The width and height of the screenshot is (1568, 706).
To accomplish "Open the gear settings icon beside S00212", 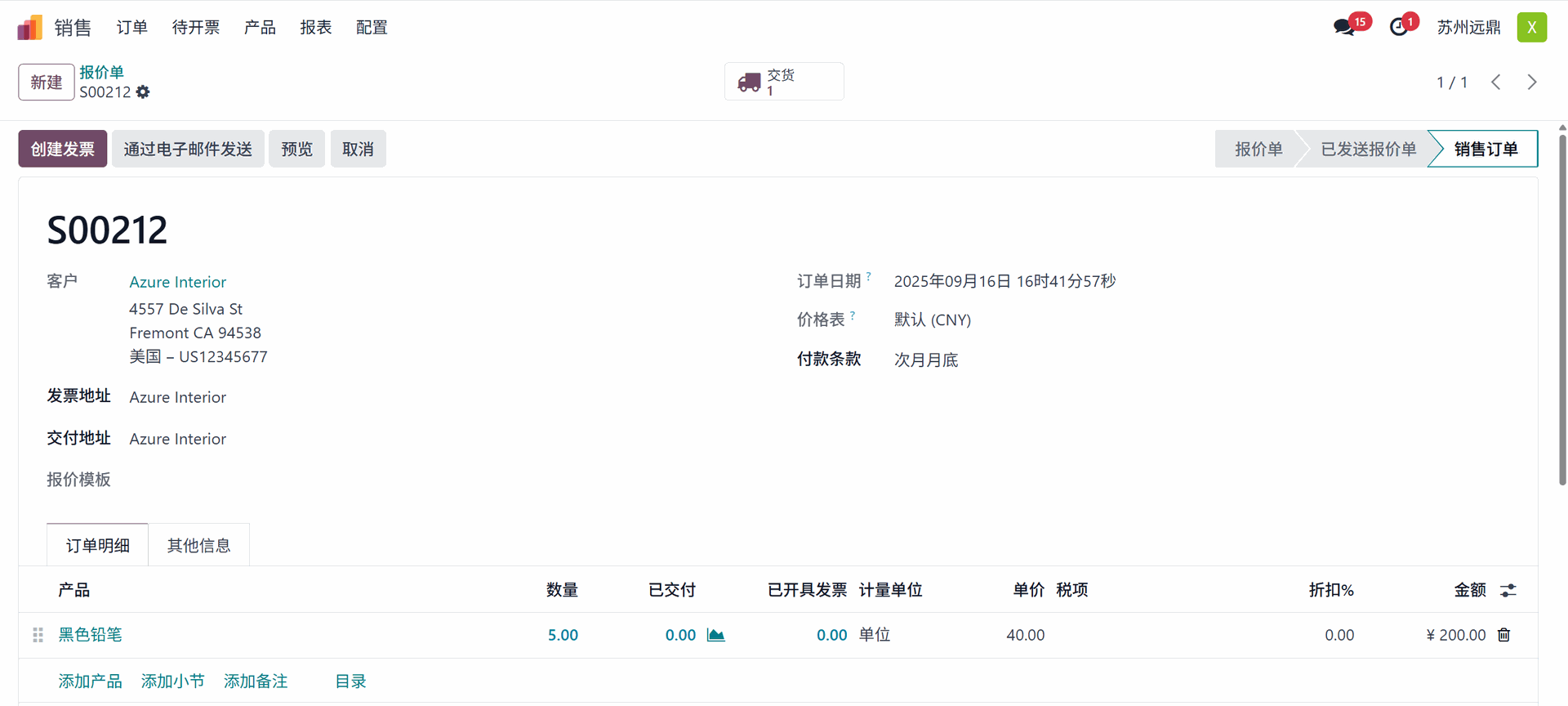I will coord(143,92).
